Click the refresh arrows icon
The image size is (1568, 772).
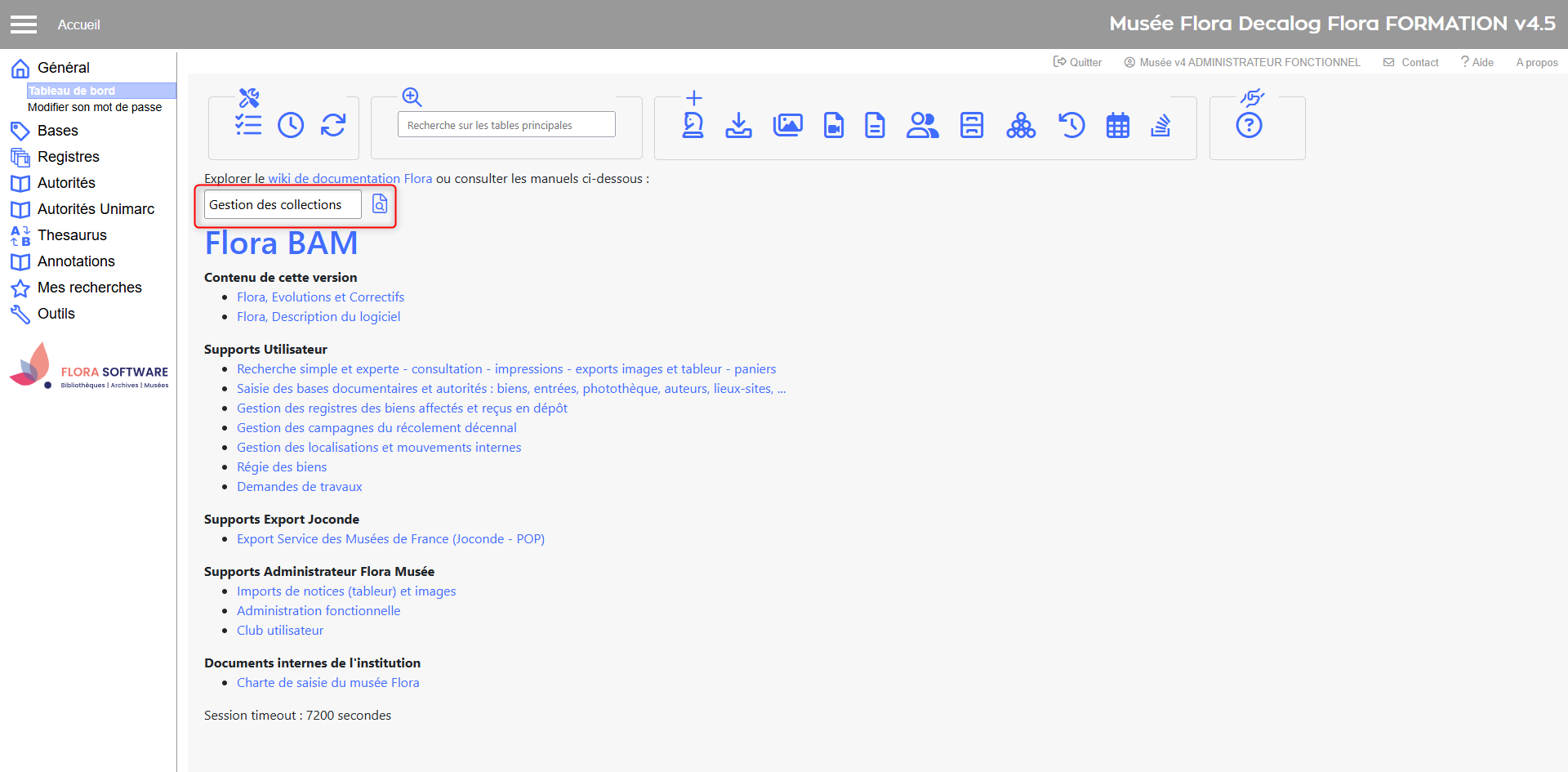[333, 125]
